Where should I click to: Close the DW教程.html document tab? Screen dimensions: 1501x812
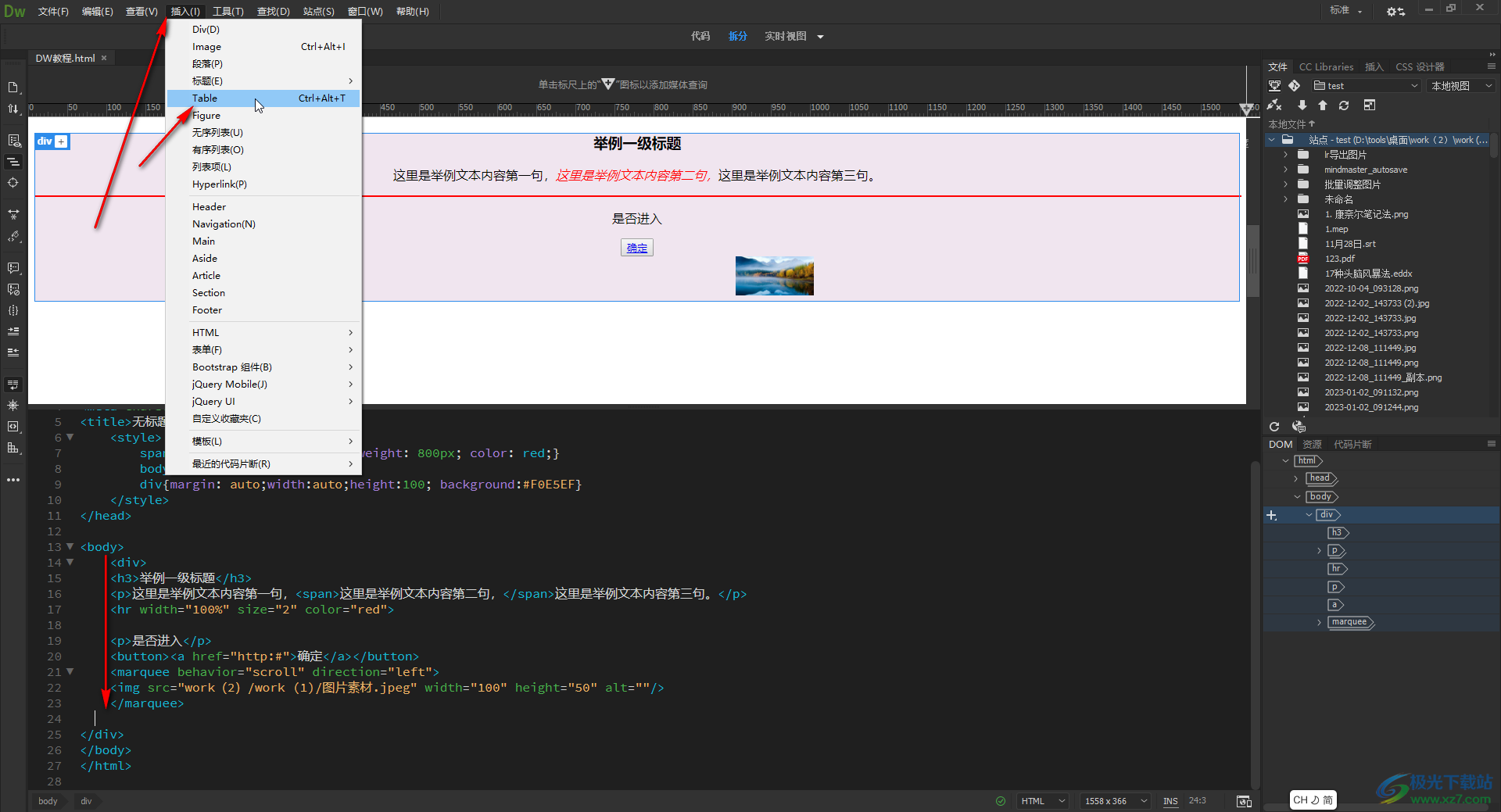pos(104,58)
